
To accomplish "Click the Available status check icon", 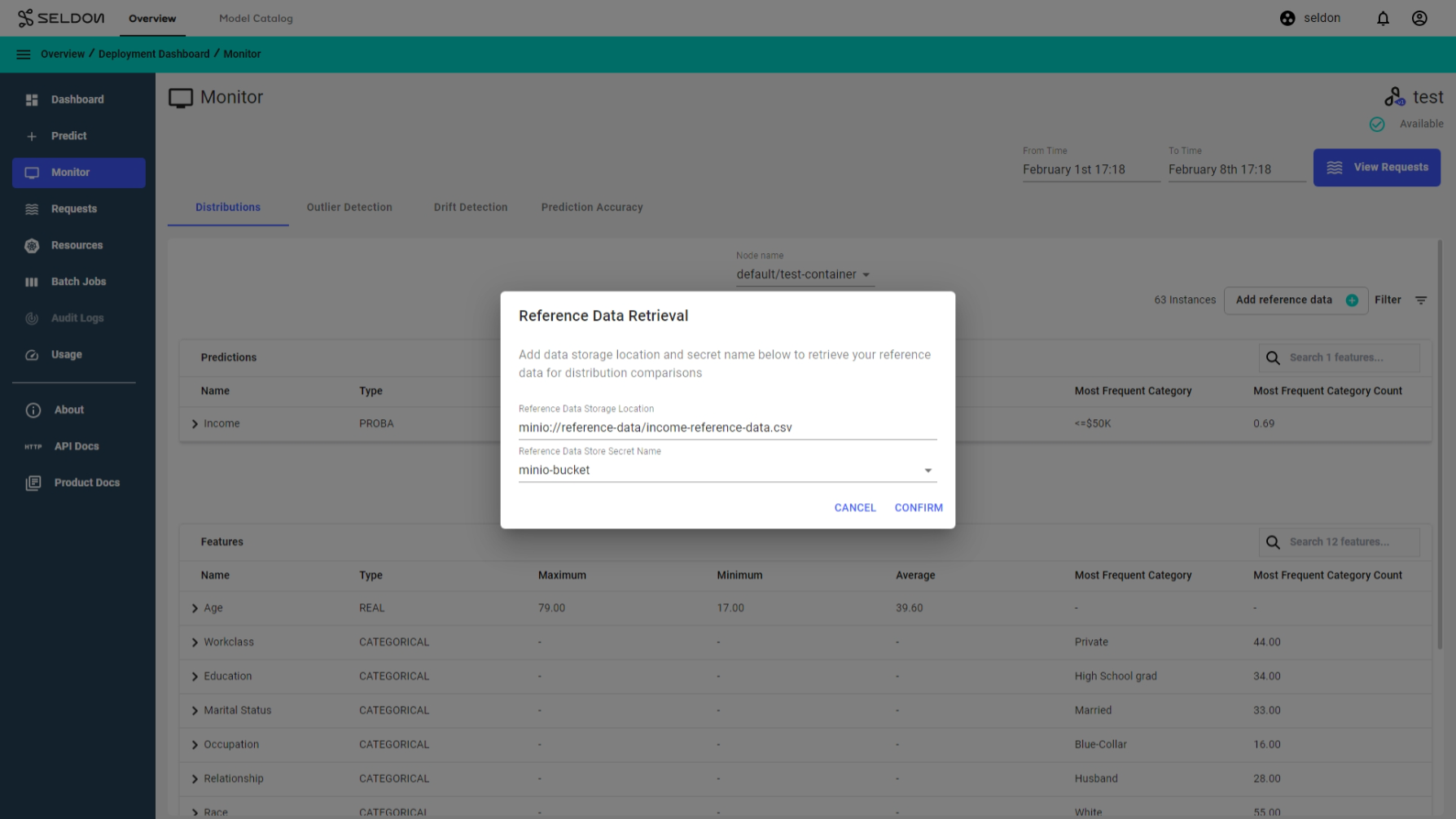I will point(1377,125).
